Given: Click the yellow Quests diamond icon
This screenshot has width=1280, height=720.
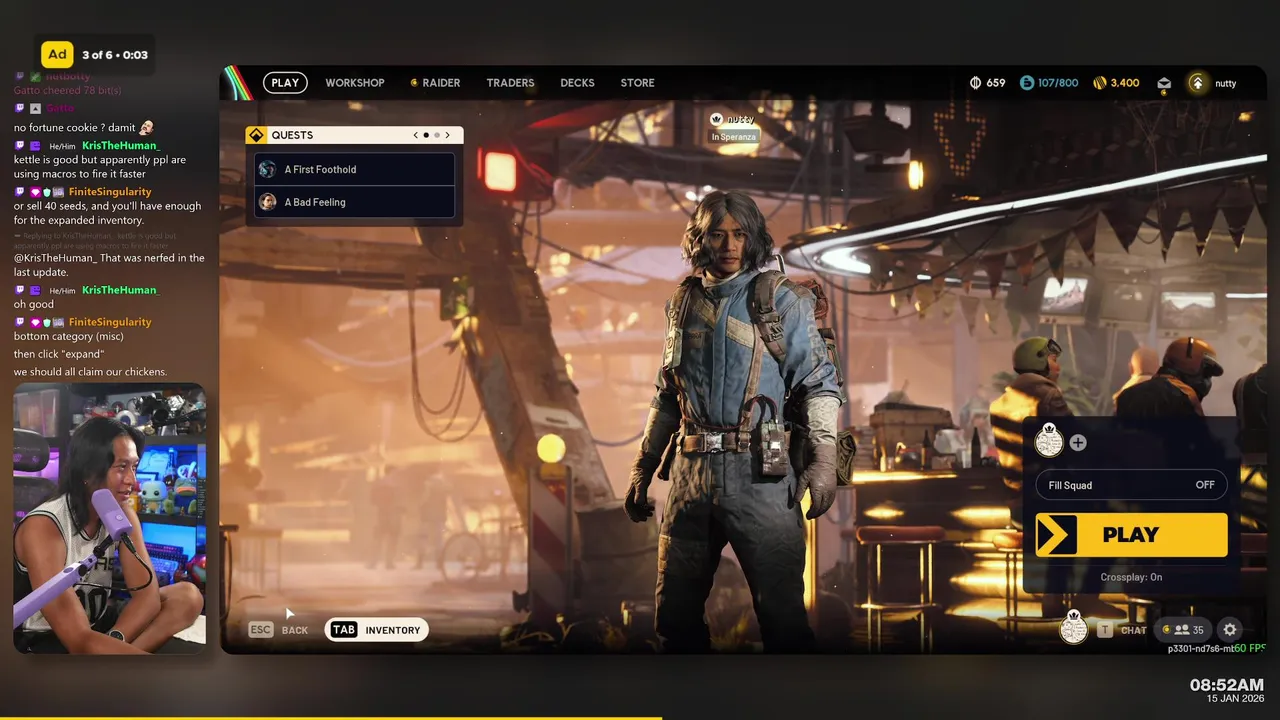Looking at the screenshot, I should [x=256, y=135].
